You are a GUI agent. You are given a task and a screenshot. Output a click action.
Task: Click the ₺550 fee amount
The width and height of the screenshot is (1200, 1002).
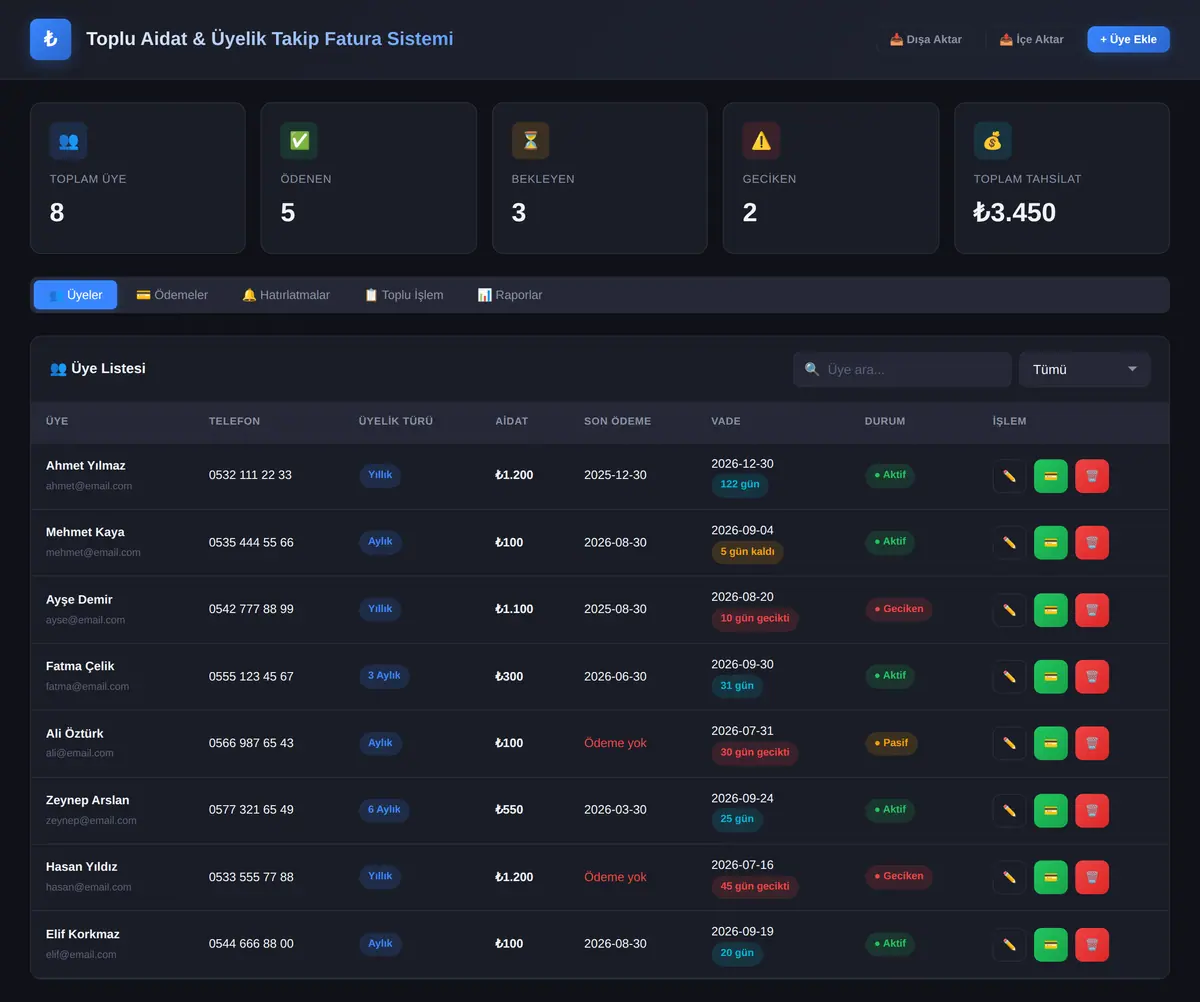509,810
